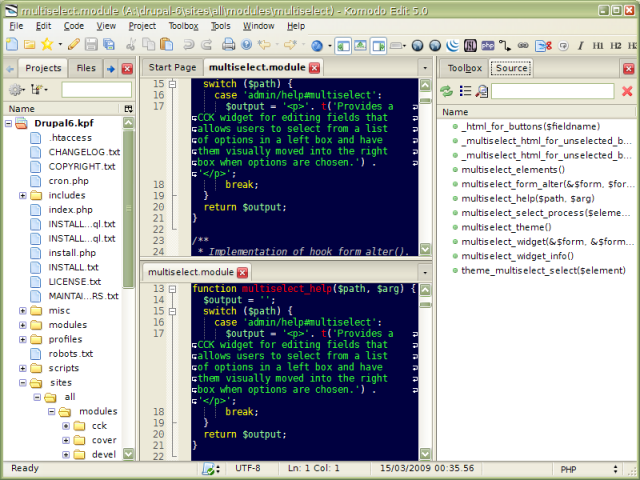Expand the profiles folder
The image size is (640, 480).
tap(22, 340)
